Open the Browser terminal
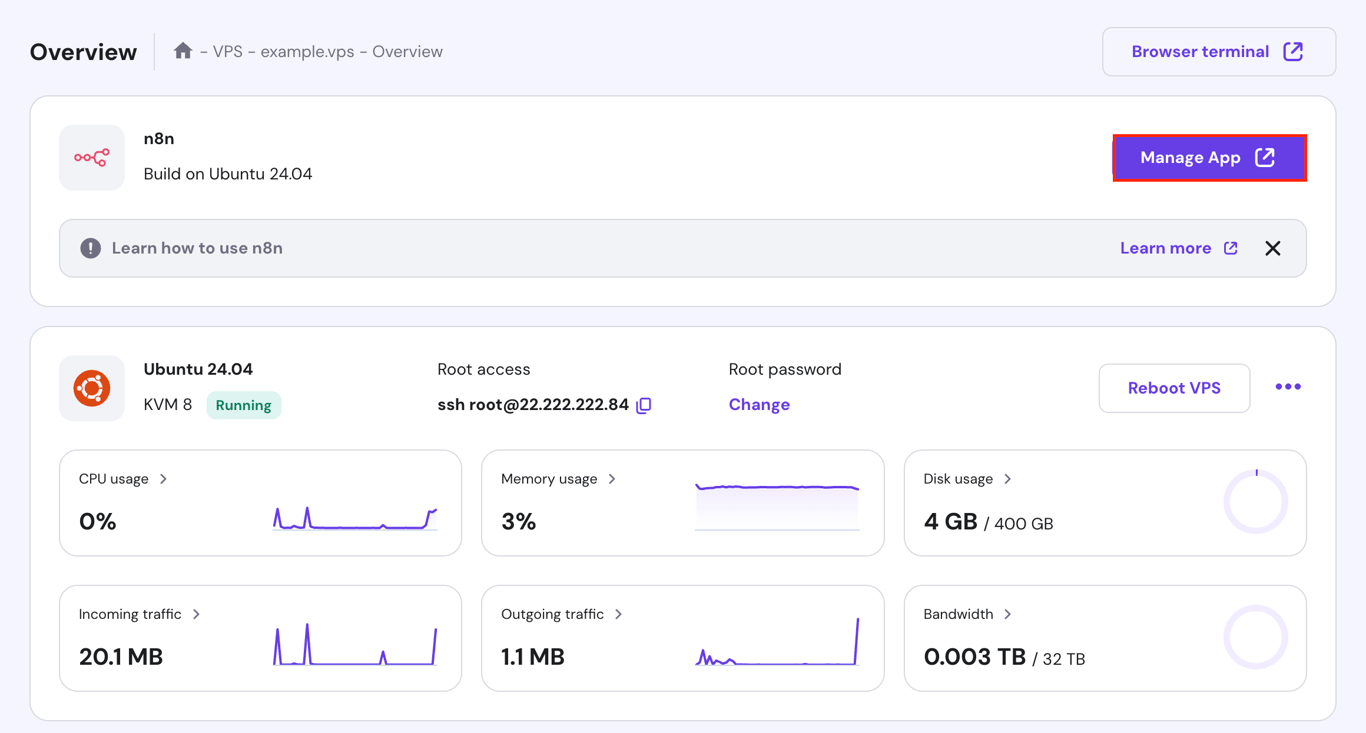This screenshot has width=1366, height=733. point(1199,50)
